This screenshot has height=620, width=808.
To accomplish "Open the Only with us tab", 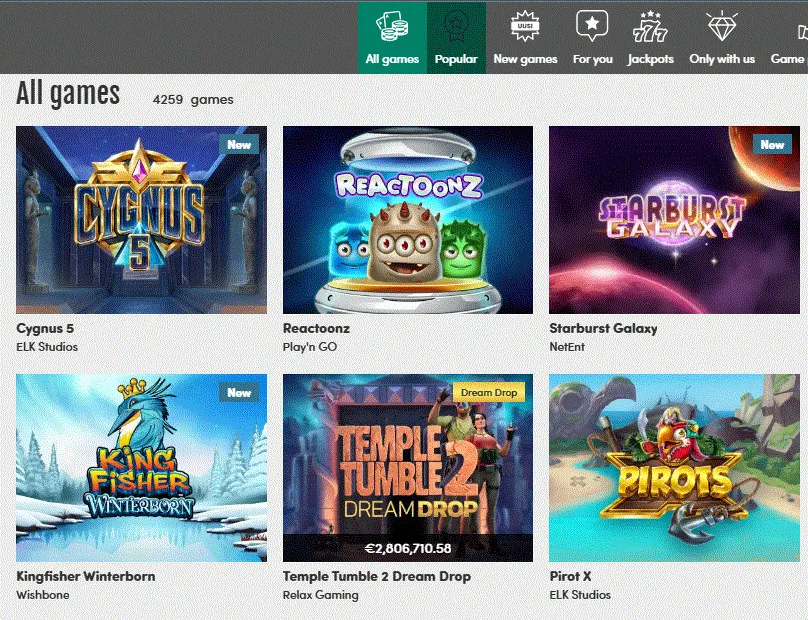I will 722,38.
